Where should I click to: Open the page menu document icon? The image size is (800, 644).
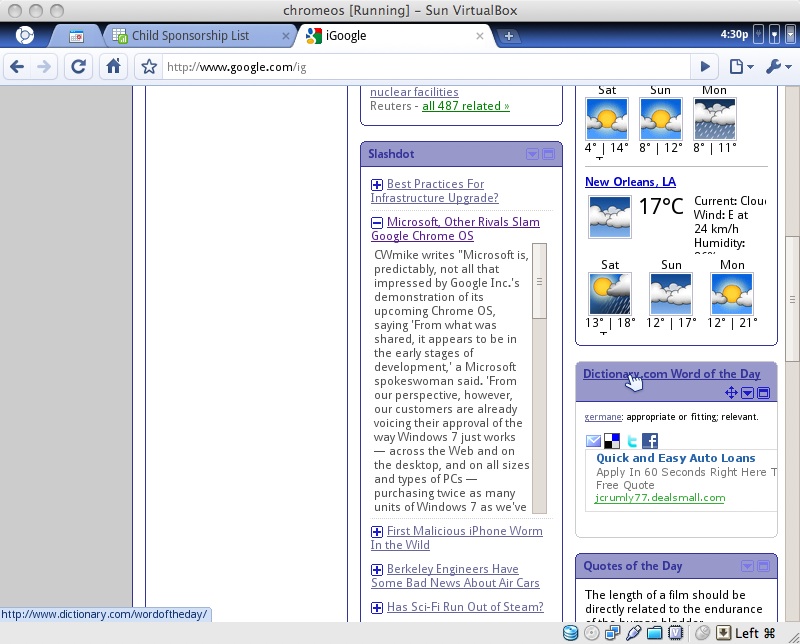click(x=741, y=66)
